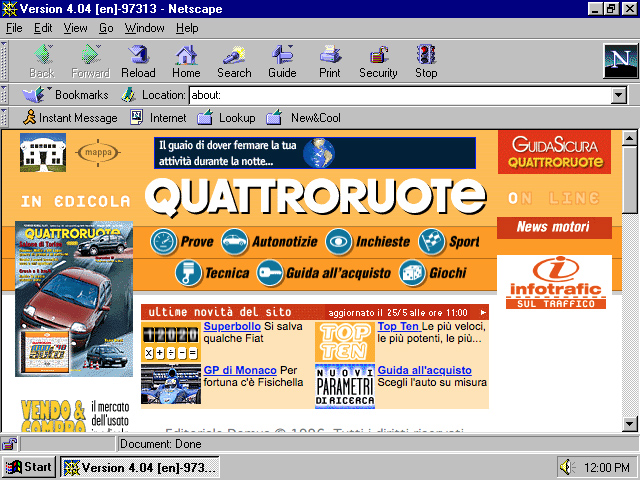Click the security lock in status bar
The image size is (640, 480).
(x=9, y=444)
